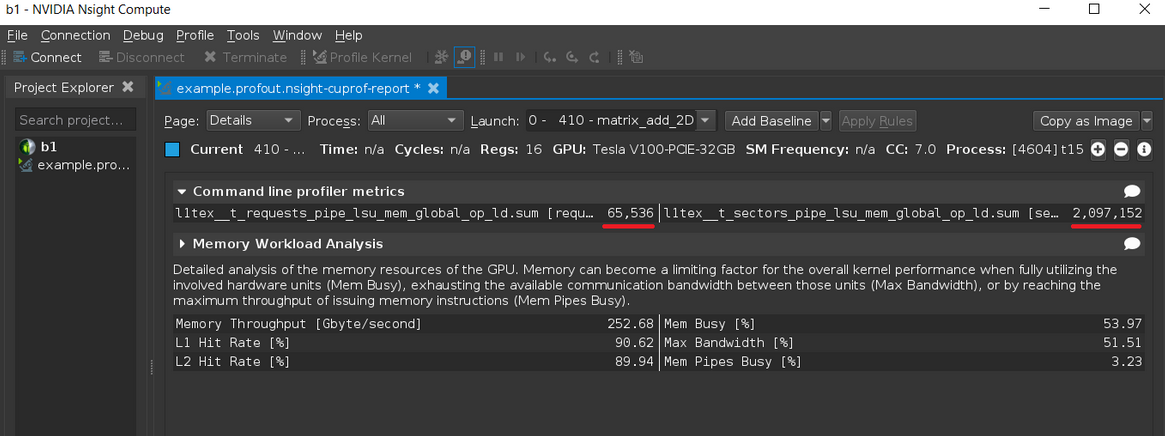Open the Help menu
1165x436 pixels.
[348, 35]
